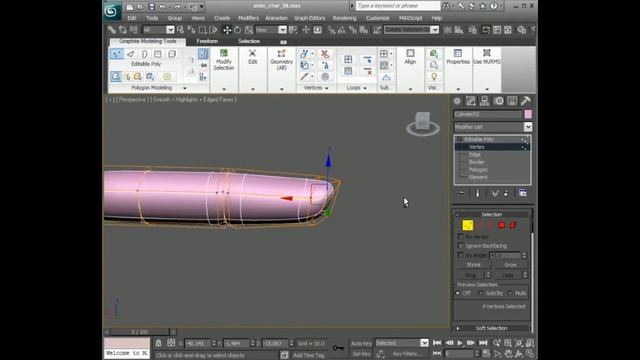Image resolution: width=640 pixels, height=360 pixels.
Task: Collapse the Selection rollout header
Action: click(x=491, y=214)
